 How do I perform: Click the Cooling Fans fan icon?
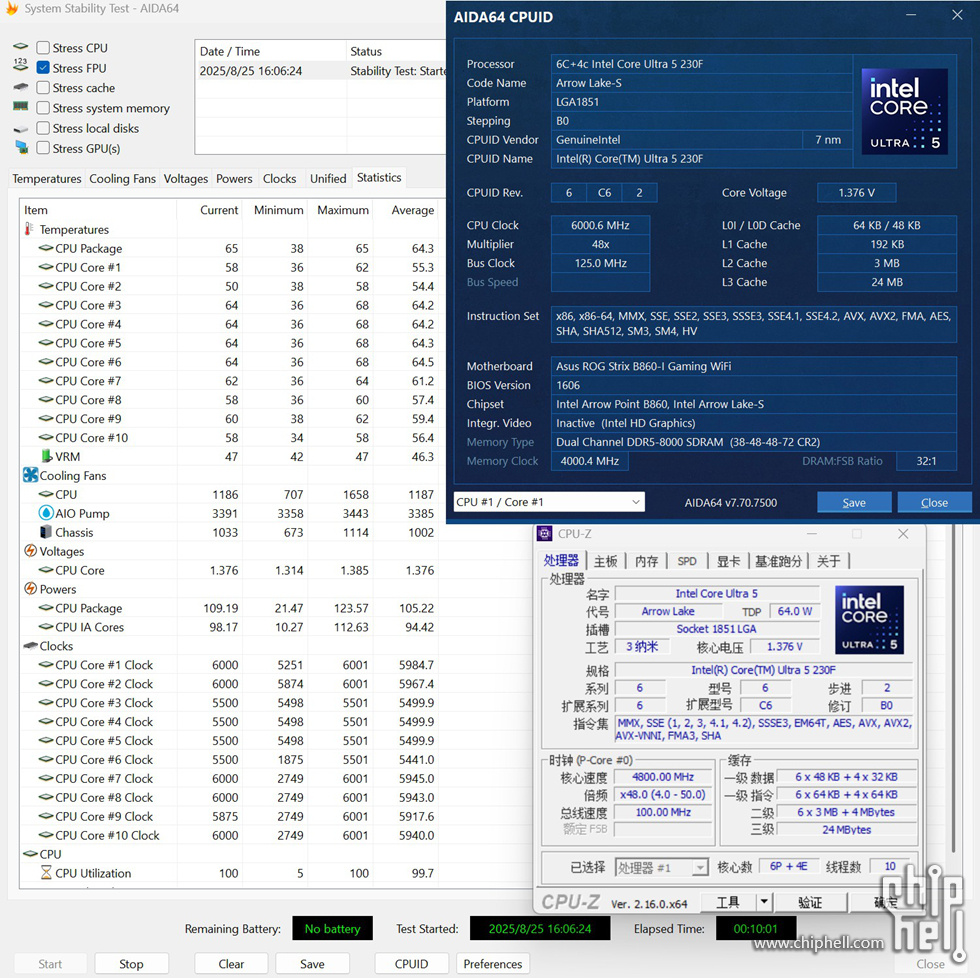click(30, 475)
